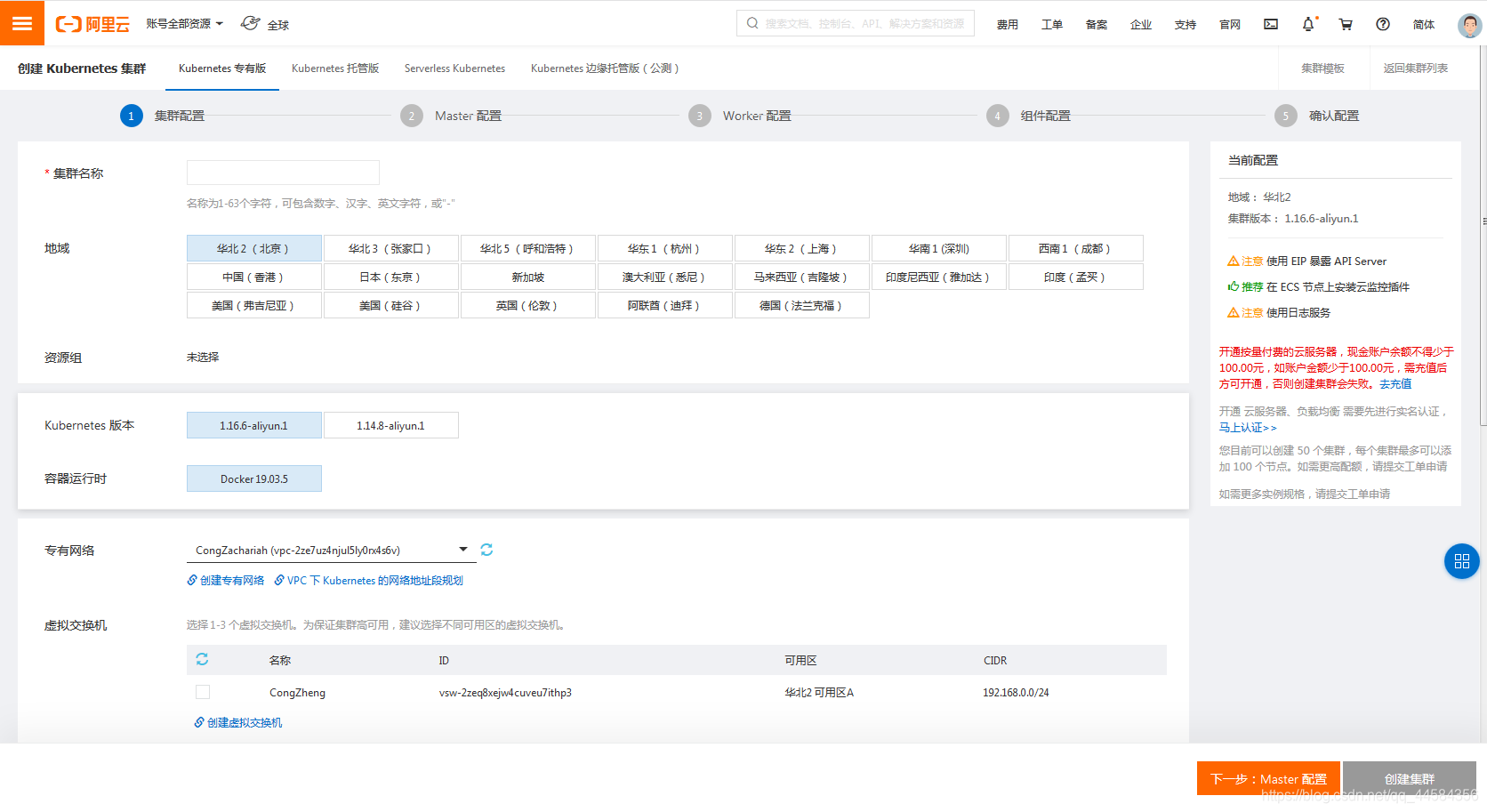Screen dimensions: 1487x812
Task: Click CIDR value 192.168.0.0/24
Action: (1016, 692)
